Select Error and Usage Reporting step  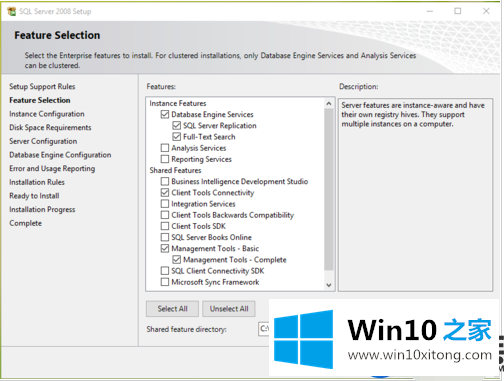(x=52, y=169)
